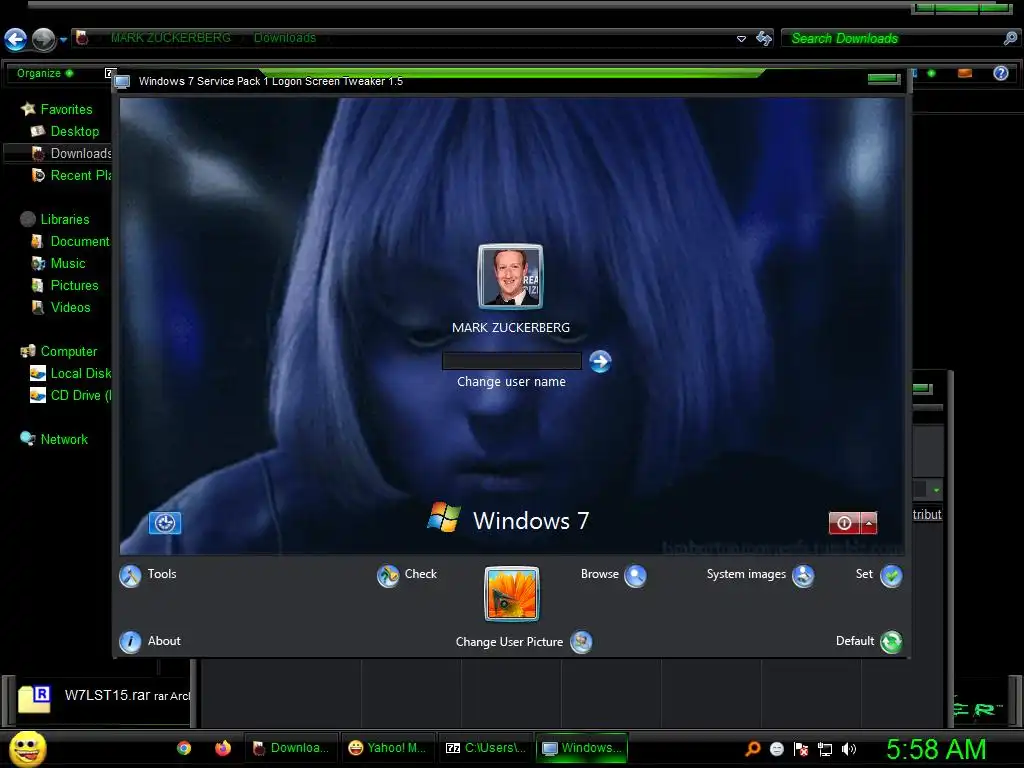Screen dimensions: 1024x768
Task: Click the Explorer help question-mark icon
Action: click(x=1000, y=73)
